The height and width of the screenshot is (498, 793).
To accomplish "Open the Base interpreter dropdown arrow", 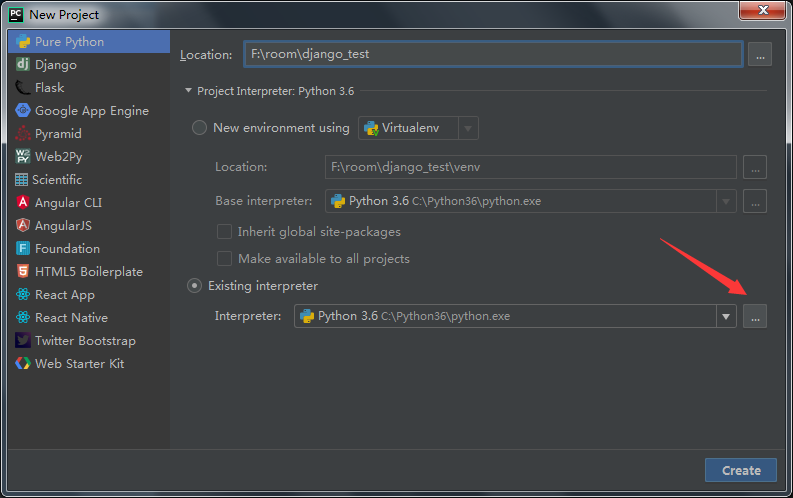I will pyautogui.click(x=726, y=201).
